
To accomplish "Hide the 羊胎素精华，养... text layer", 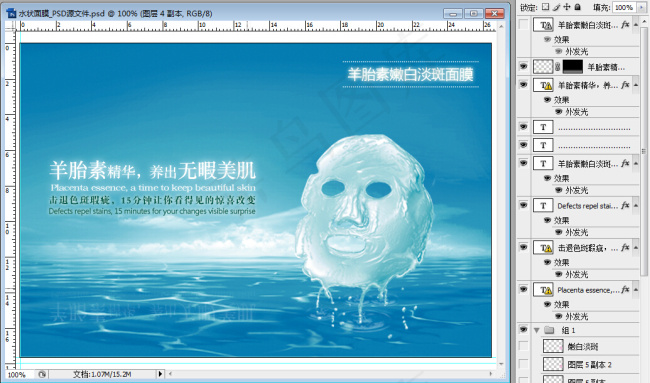I will click(524, 85).
